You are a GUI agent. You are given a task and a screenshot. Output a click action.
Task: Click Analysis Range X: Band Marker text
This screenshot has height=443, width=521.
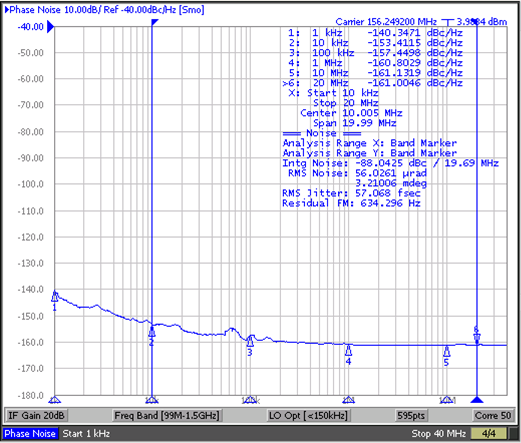(x=370, y=143)
